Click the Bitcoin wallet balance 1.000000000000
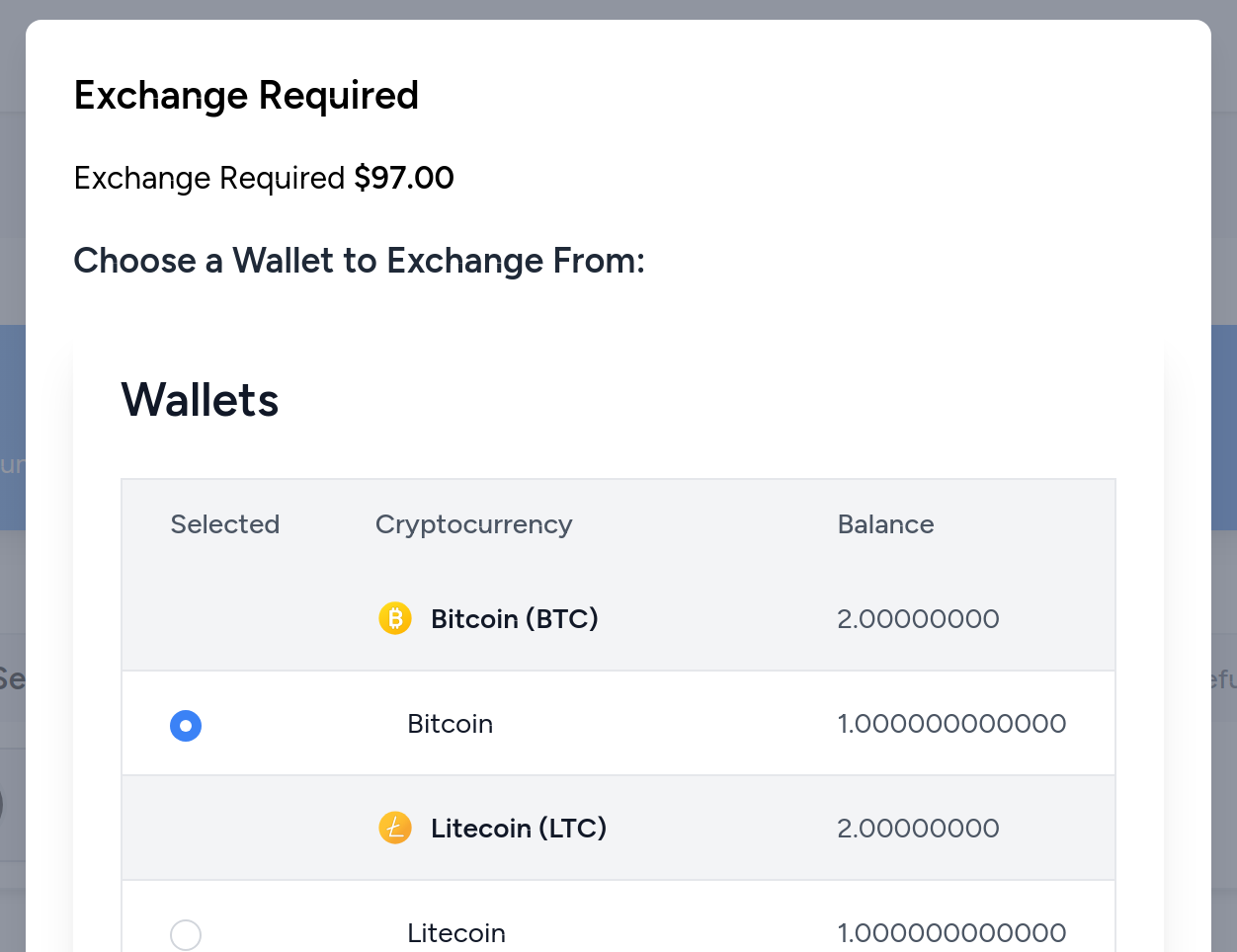This screenshot has width=1237, height=952. click(951, 724)
